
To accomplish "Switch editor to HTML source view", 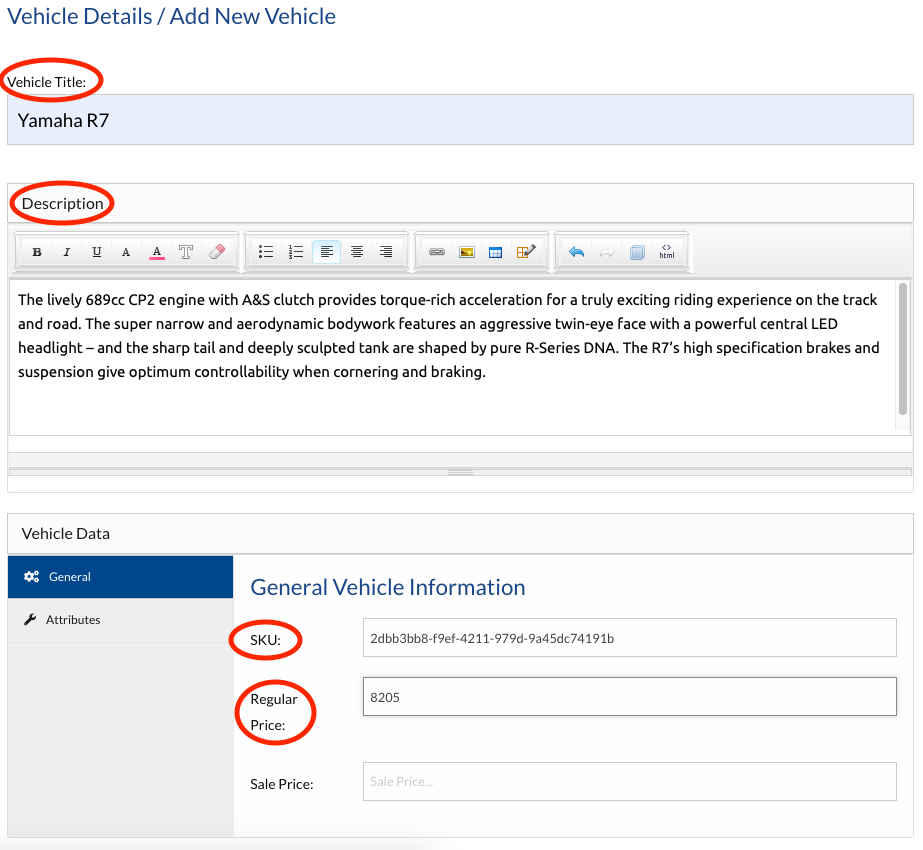I will [666, 252].
